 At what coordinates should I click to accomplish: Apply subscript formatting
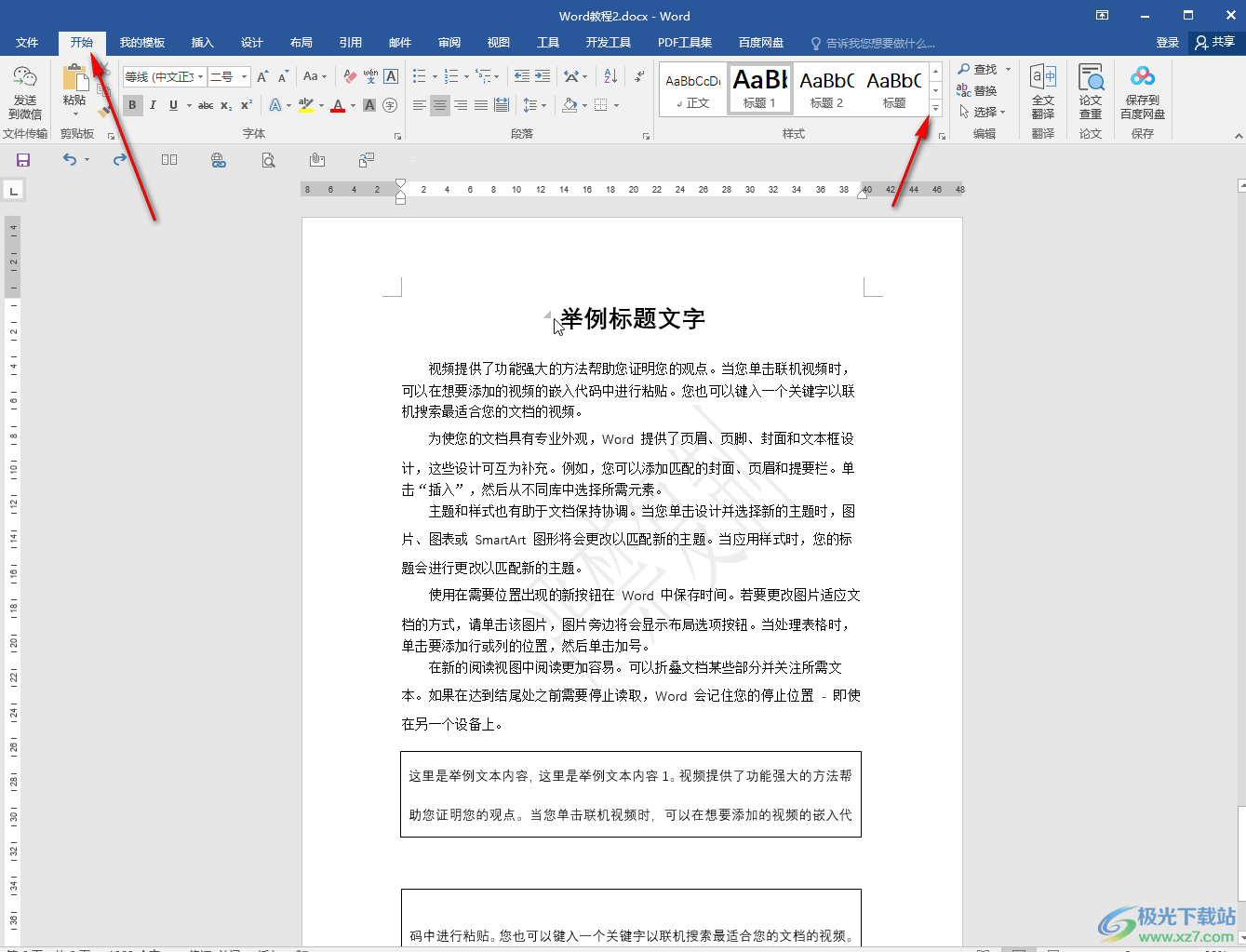point(226,105)
